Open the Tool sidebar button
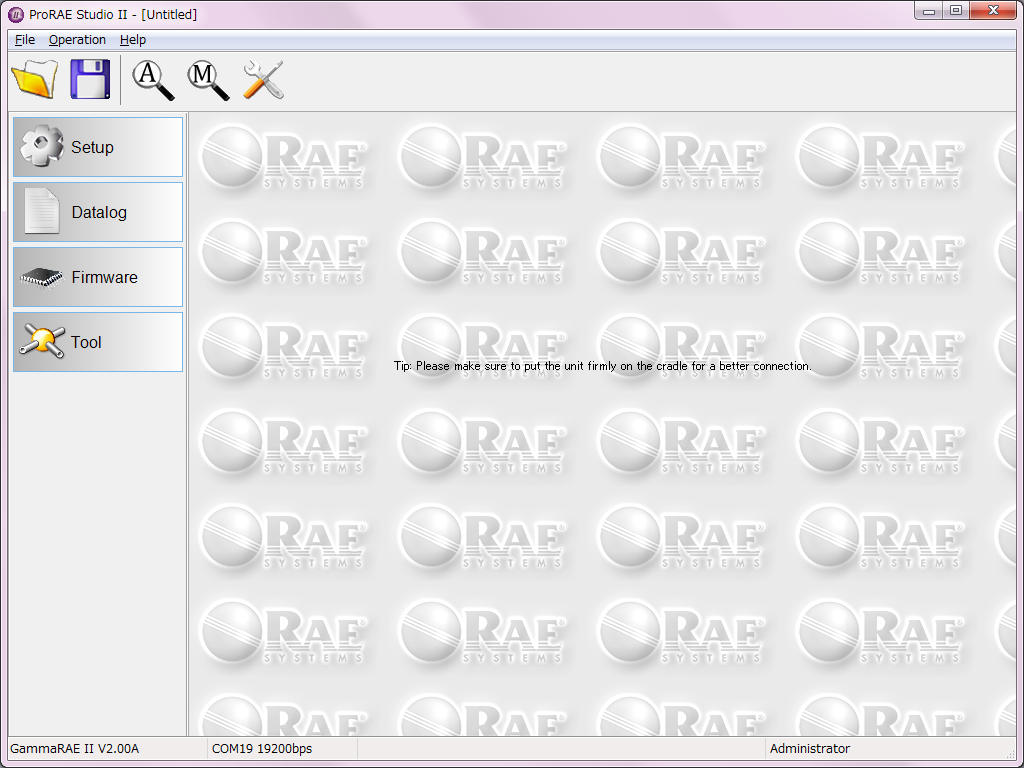The height and width of the screenshot is (768, 1024). [x=98, y=342]
